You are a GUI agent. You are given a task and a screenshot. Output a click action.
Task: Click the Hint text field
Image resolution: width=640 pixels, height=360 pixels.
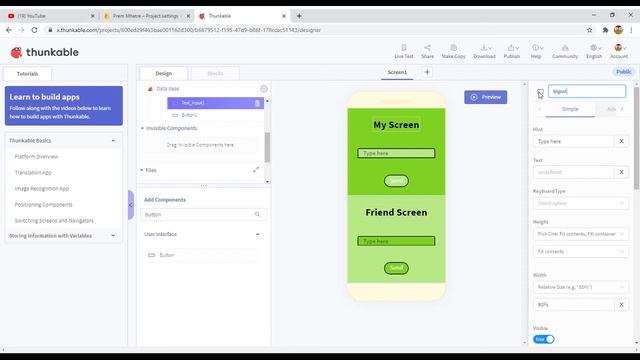[x=573, y=141]
